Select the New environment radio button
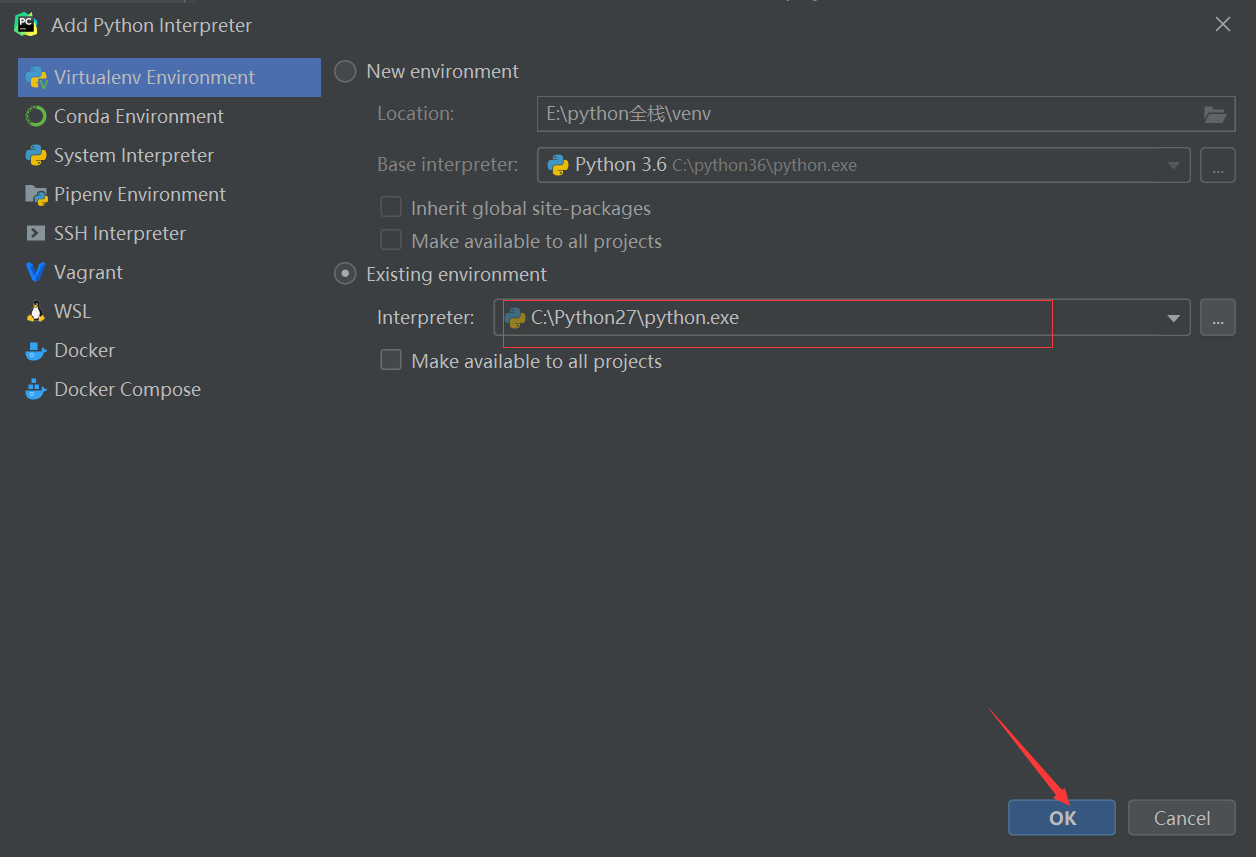This screenshot has width=1256, height=857. pos(345,72)
